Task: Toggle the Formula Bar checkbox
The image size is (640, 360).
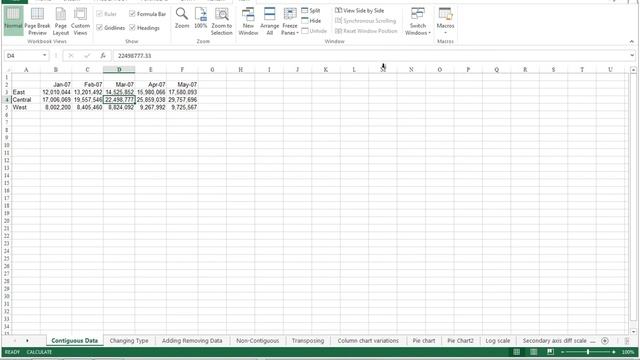Action: (148, 14)
